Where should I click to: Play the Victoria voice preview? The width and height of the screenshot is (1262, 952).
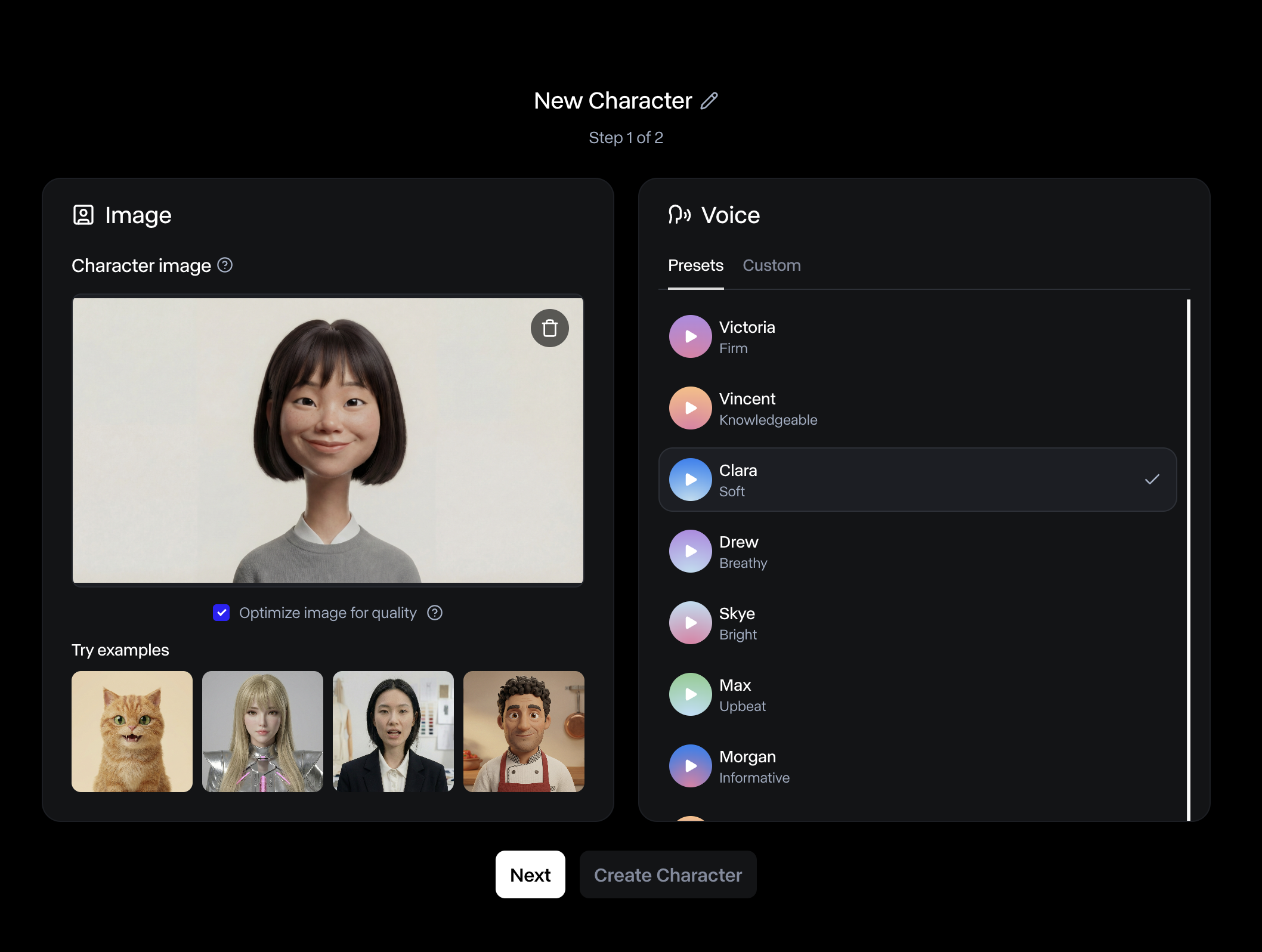click(x=690, y=336)
